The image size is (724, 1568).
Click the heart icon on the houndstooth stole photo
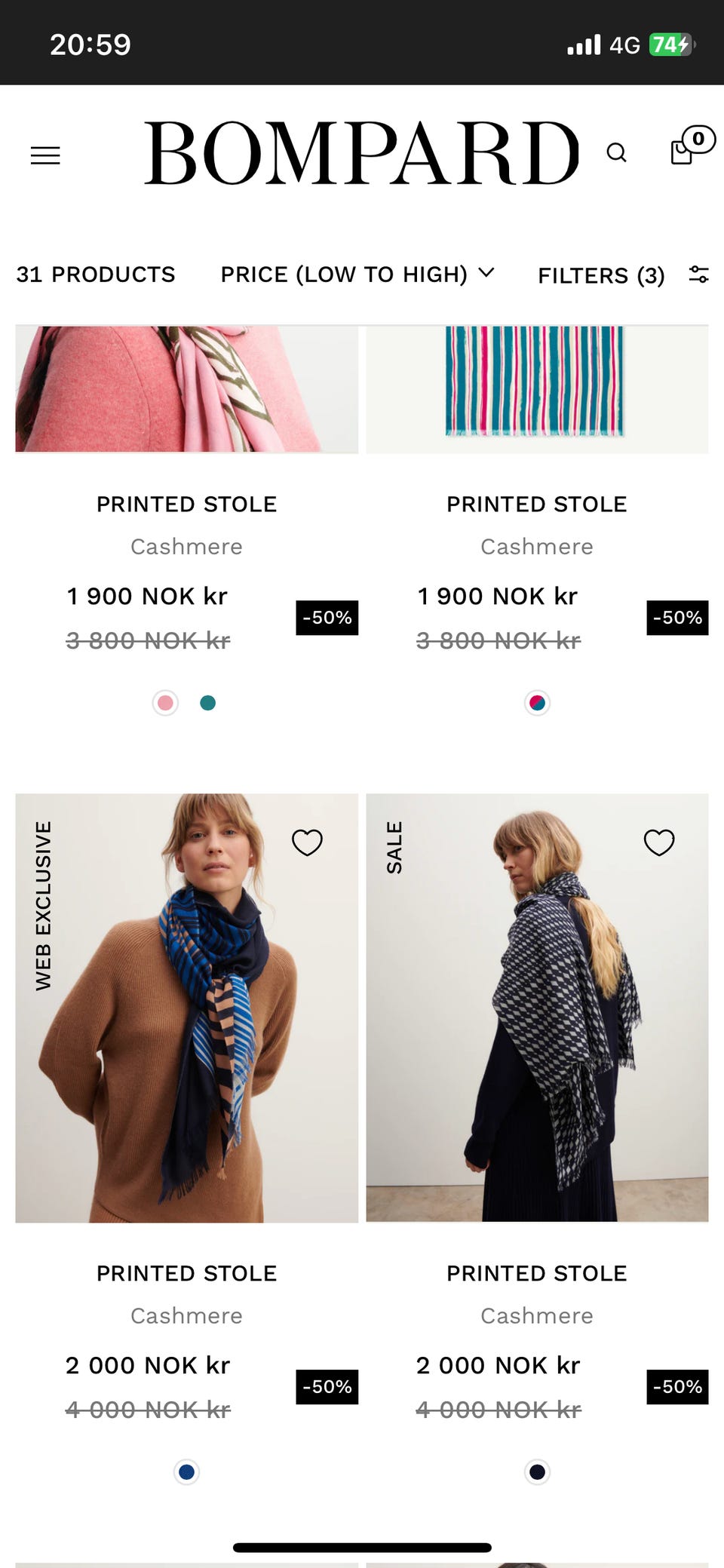(x=658, y=842)
